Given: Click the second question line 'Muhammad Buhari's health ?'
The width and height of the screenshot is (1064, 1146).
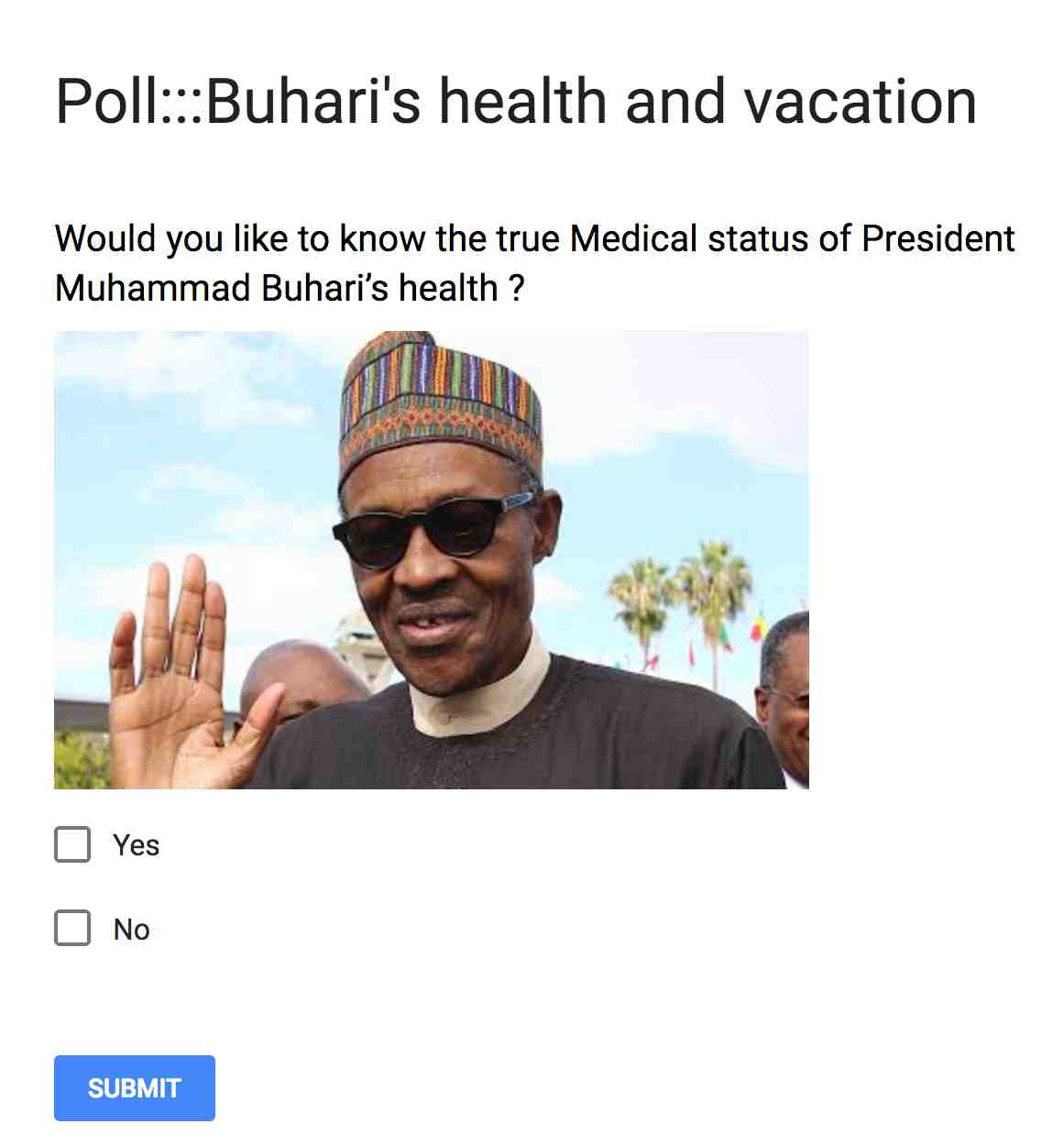Looking at the screenshot, I should 290,288.
